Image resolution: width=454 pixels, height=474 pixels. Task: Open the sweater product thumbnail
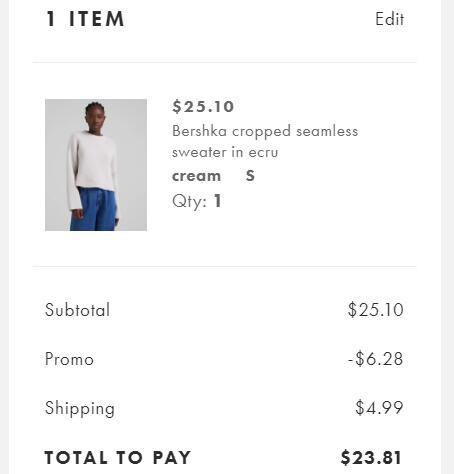(96, 165)
